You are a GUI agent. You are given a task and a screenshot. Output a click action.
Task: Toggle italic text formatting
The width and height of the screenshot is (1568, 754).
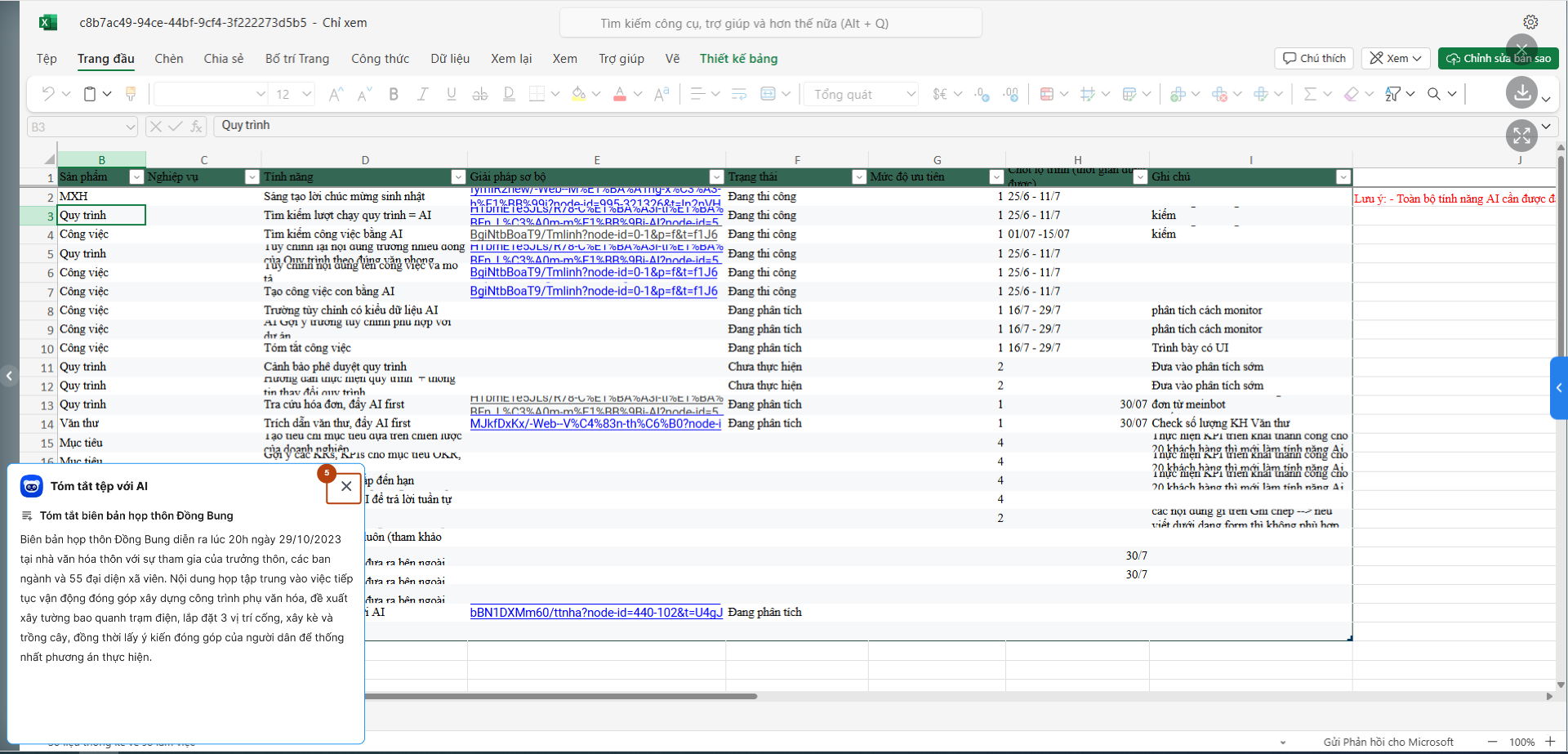point(422,95)
